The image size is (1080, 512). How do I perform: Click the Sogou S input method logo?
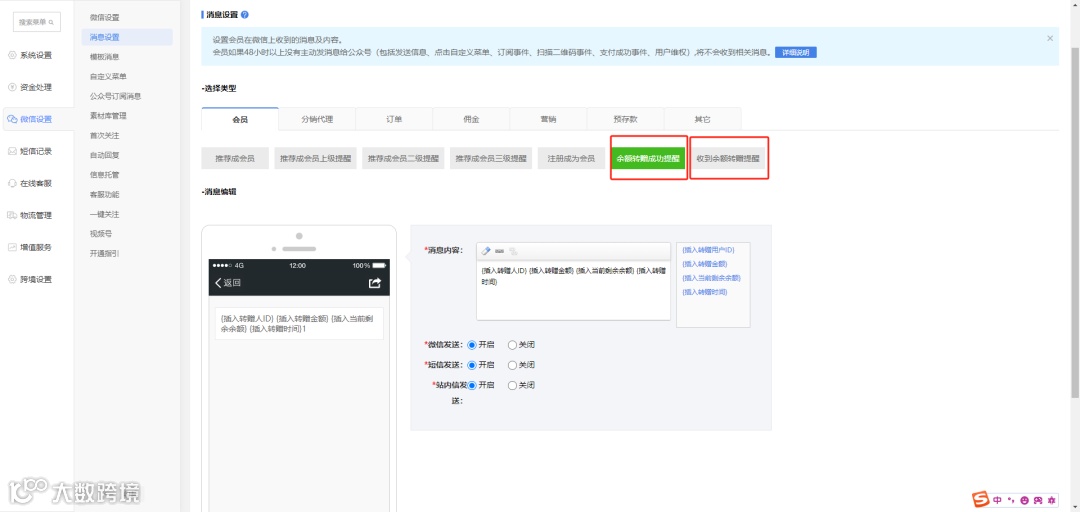click(x=980, y=499)
